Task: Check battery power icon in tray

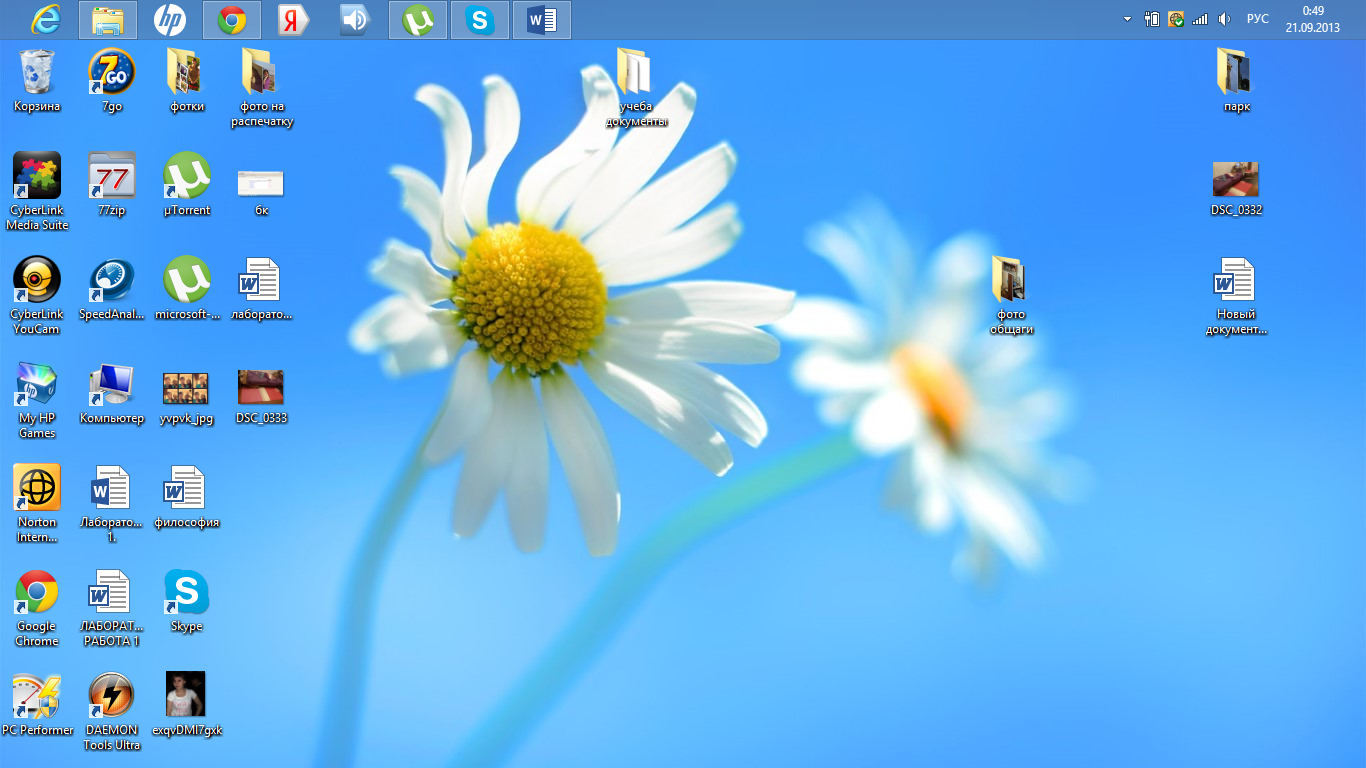Action: (1152, 19)
